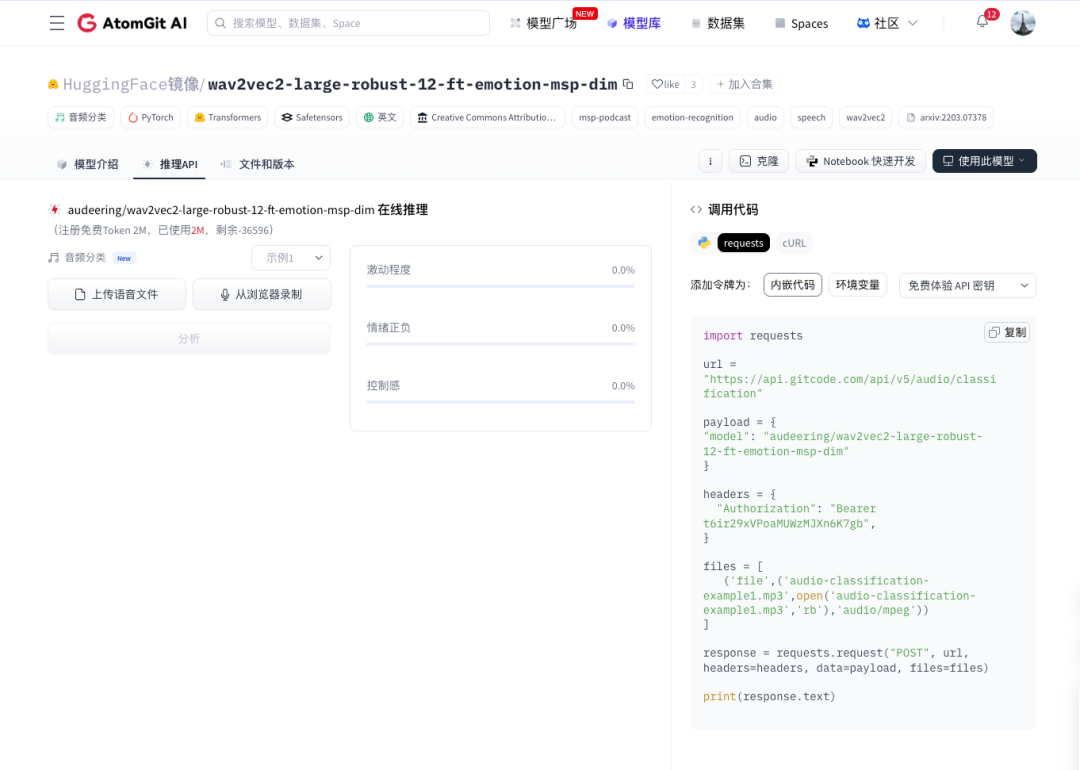Choose 内嵌代码 token mode
This screenshot has height=770, width=1080.
tap(793, 284)
